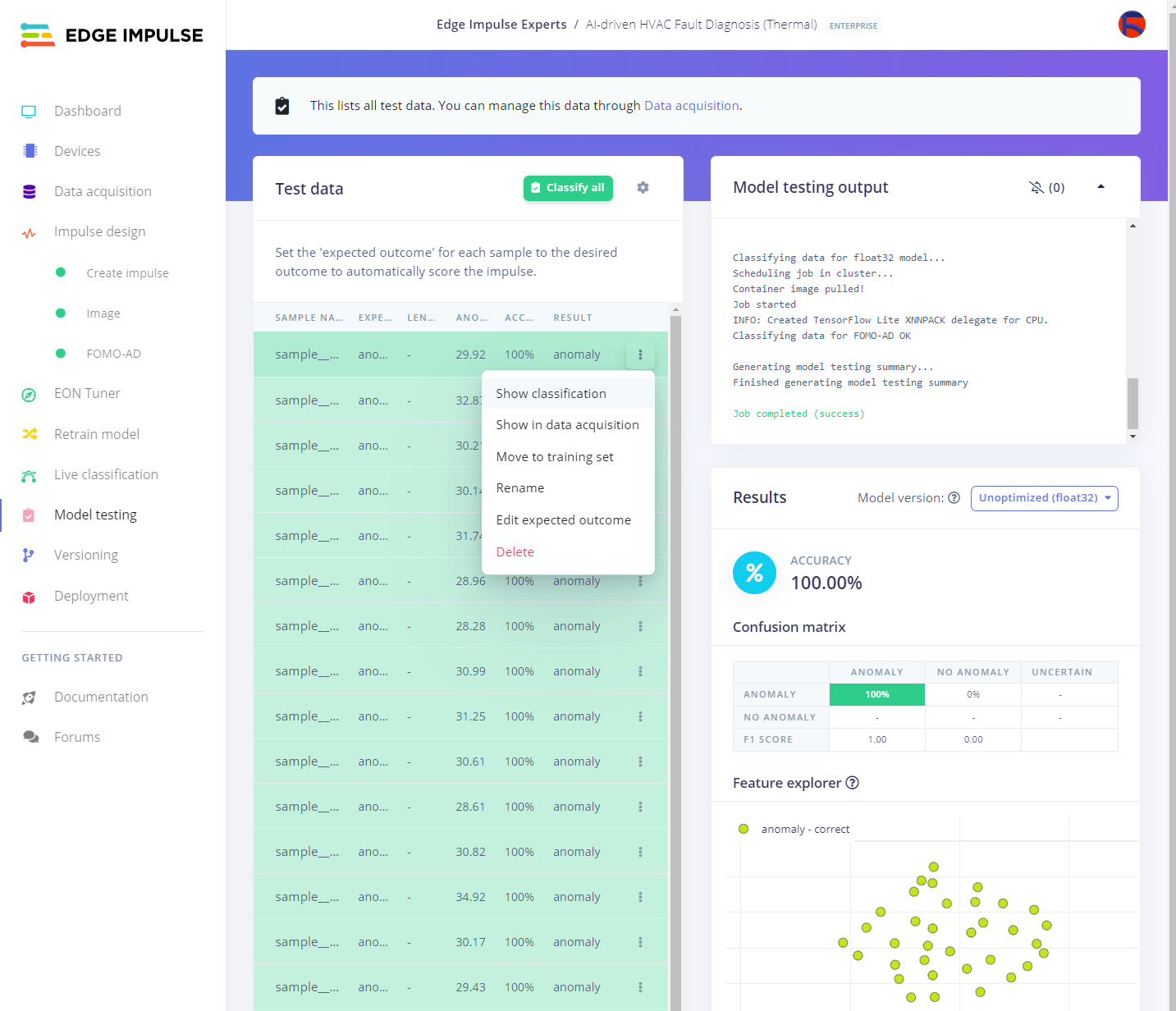The width and height of the screenshot is (1176, 1011).
Task: Open the Deployment section
Action: click(91, 596)
